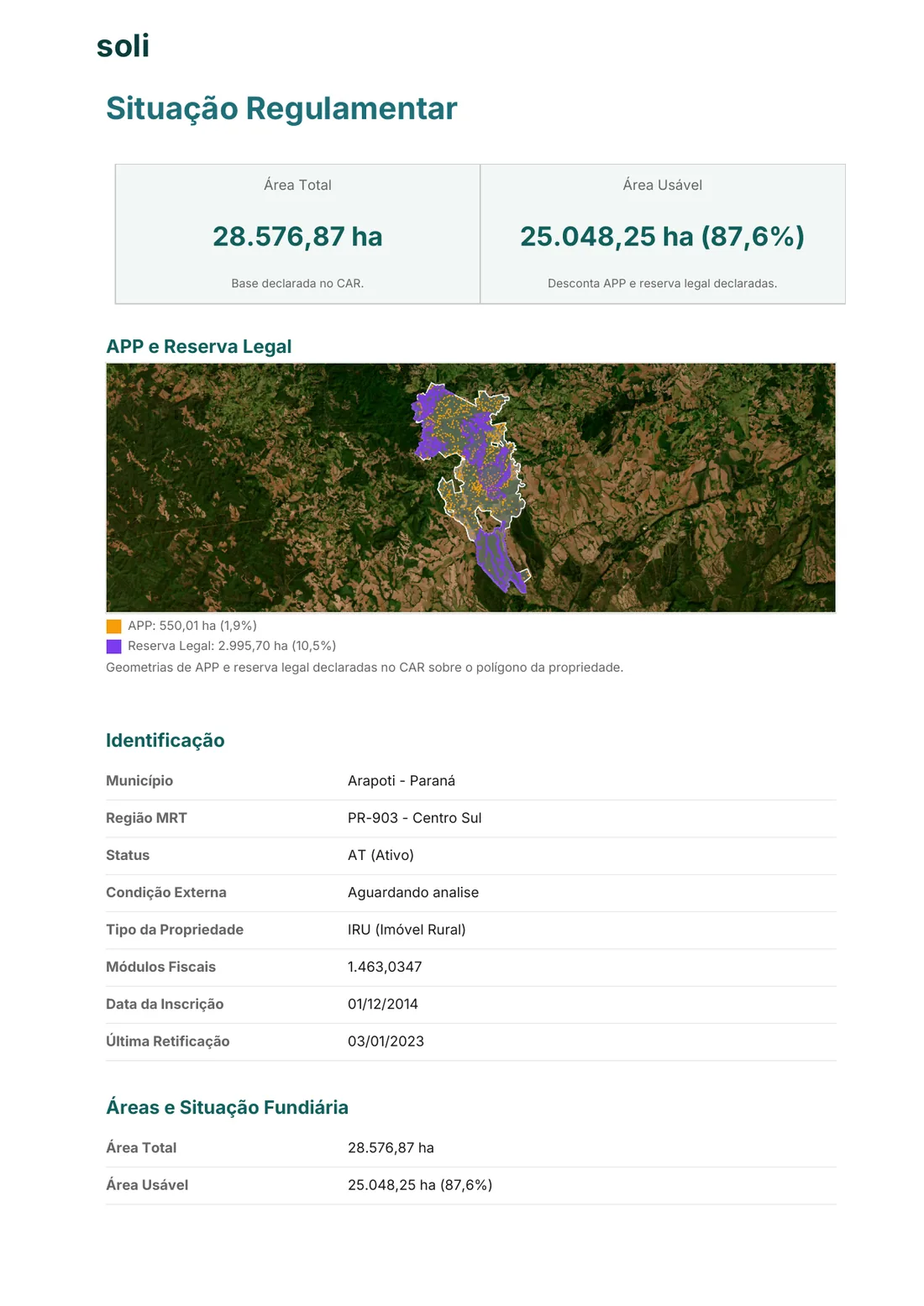Select the Área Usável summary card
The image size is (924, 1306).
[663, 234]
